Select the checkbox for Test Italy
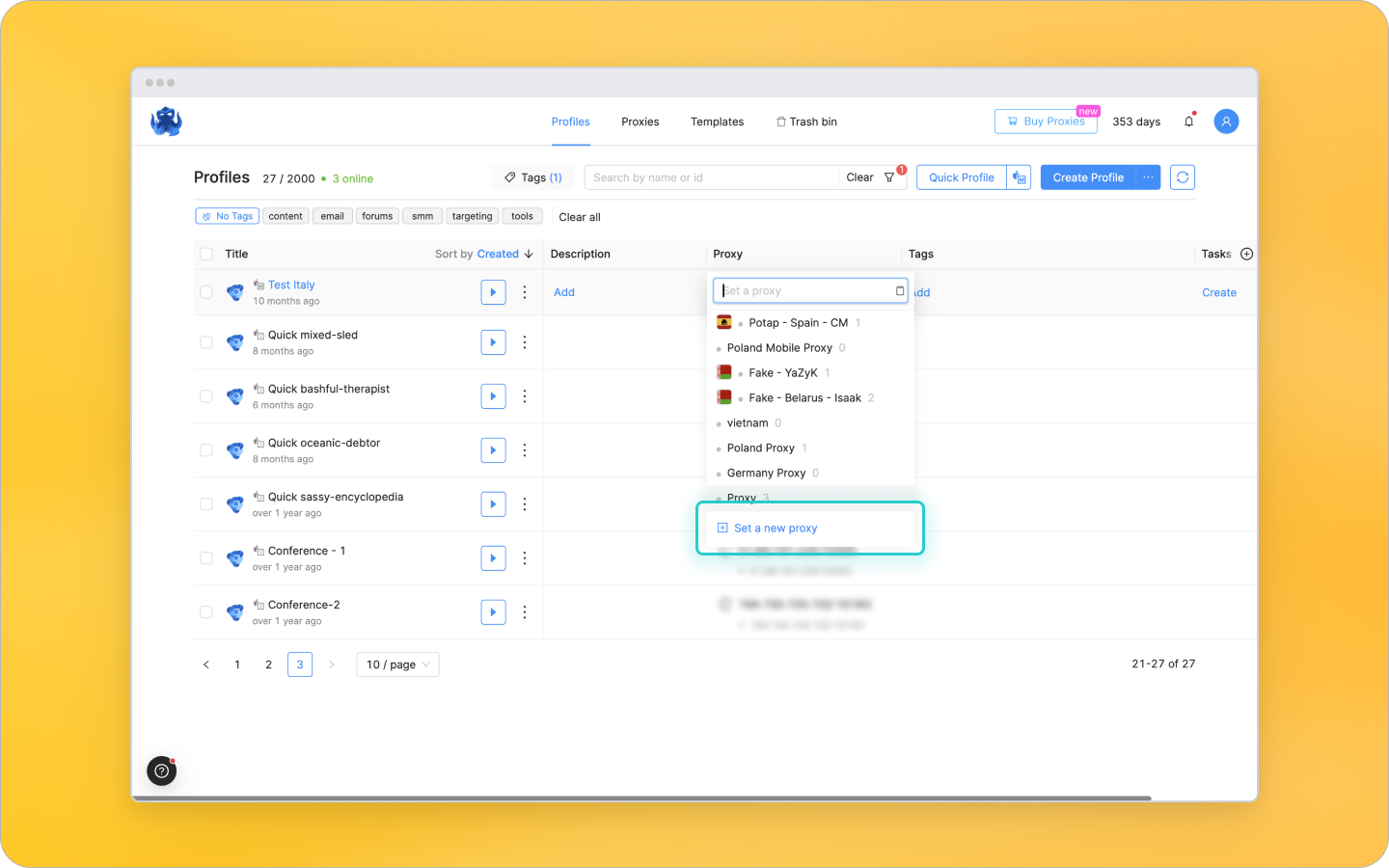 [206, 291]
